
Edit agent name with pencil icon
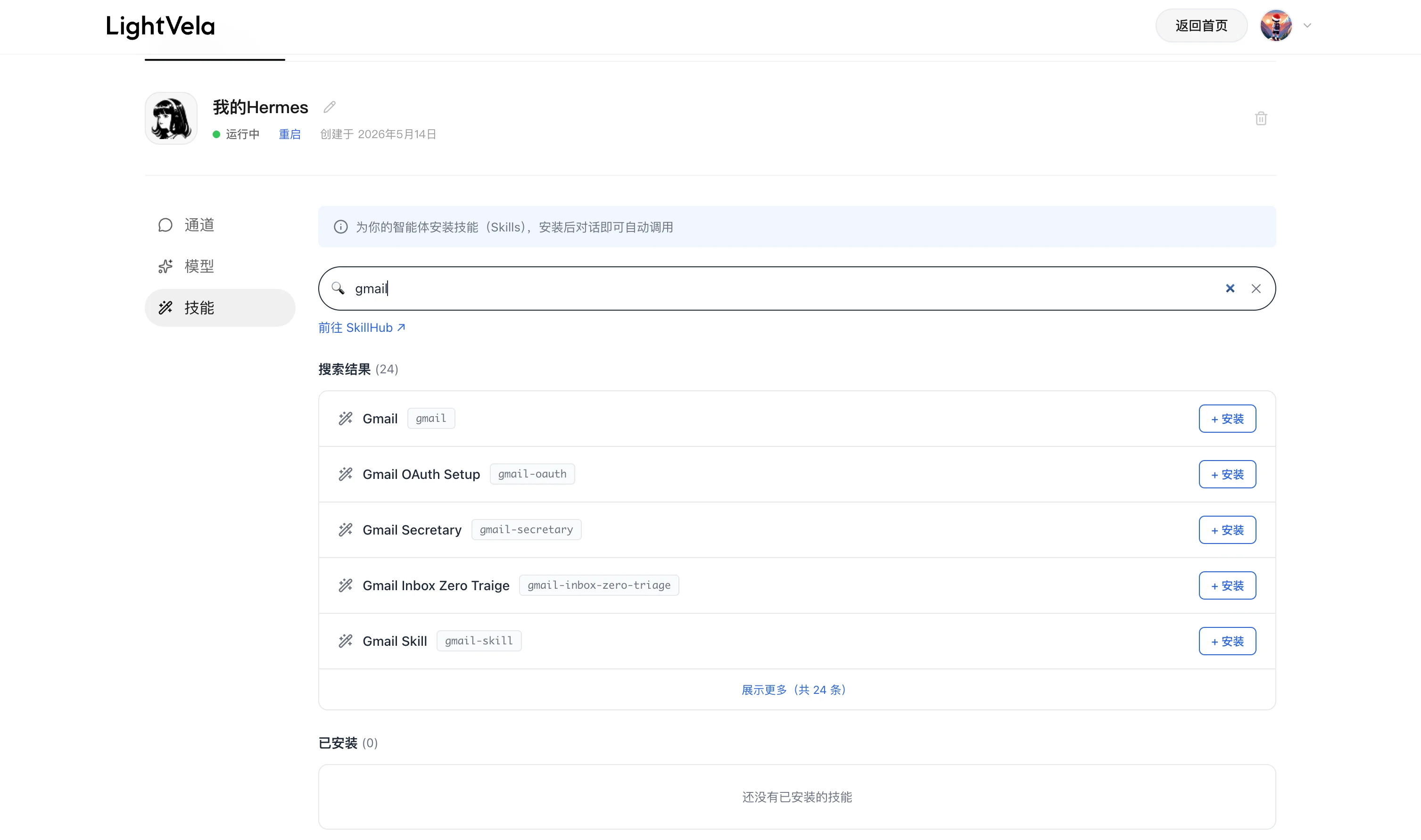[x=330, y=107]
